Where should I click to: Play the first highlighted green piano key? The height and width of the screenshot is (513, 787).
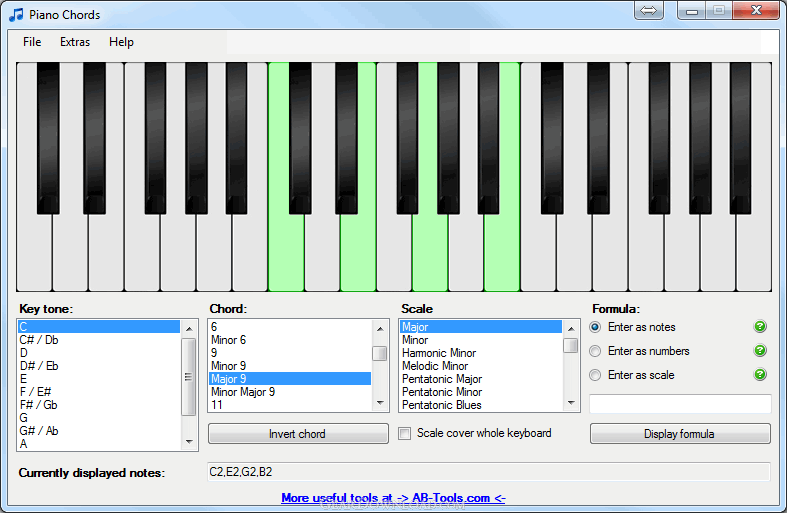[x=286, y=253]
